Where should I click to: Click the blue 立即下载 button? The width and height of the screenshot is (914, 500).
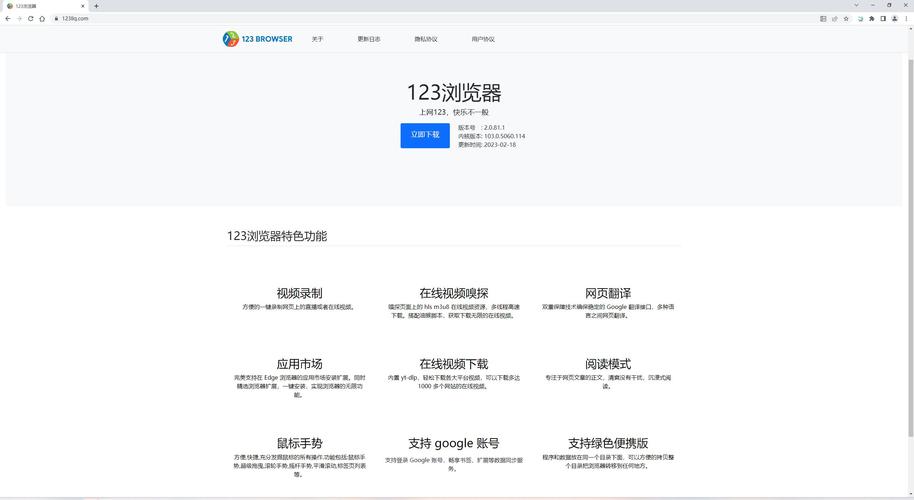pyautogui.click(x=425, y=135)
